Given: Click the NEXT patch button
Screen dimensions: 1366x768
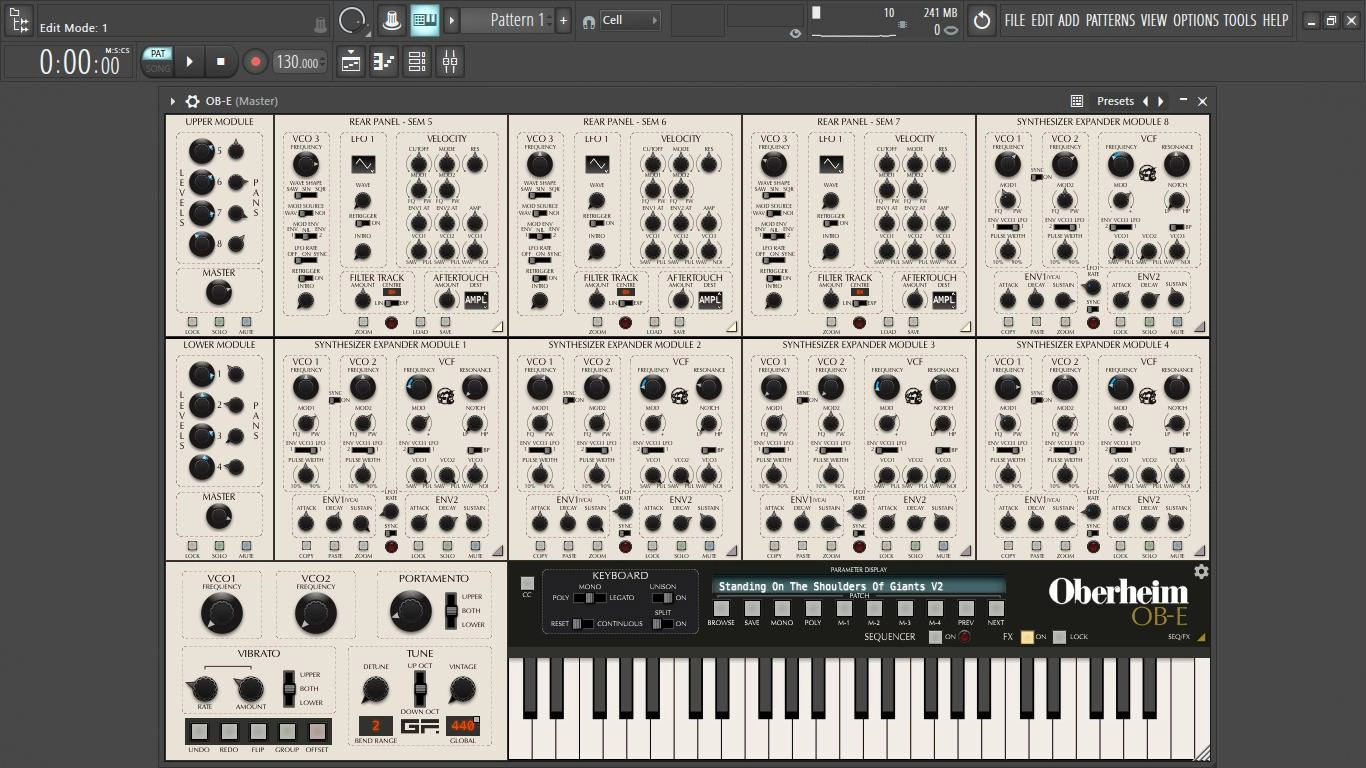Looking at the screenshot, I should (x=996, y=608).
